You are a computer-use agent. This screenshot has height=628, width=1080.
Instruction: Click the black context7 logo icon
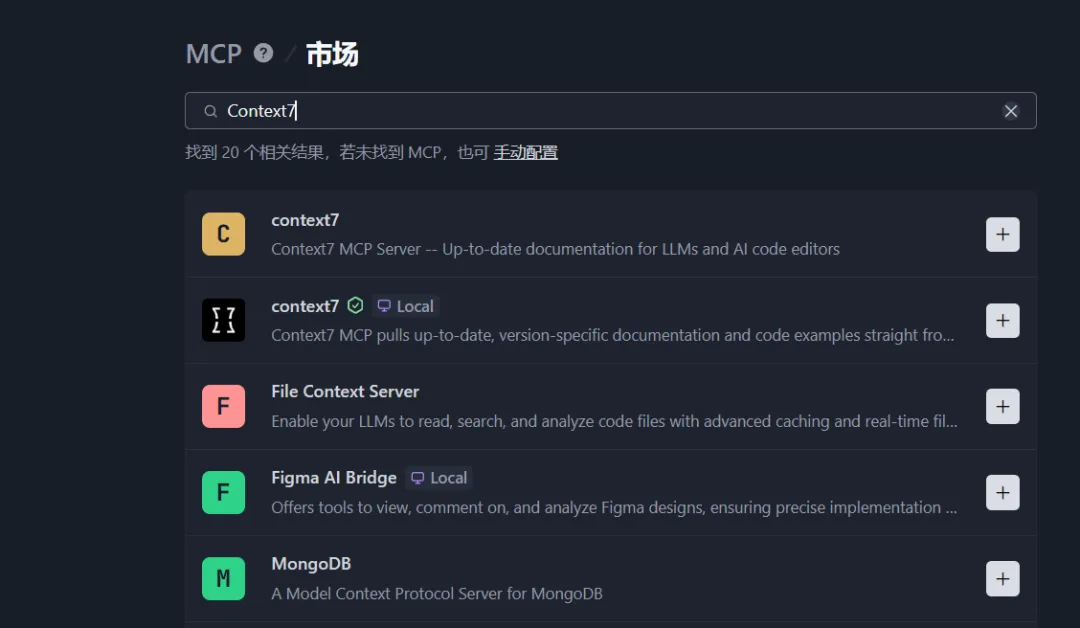(x=223, y=321)
